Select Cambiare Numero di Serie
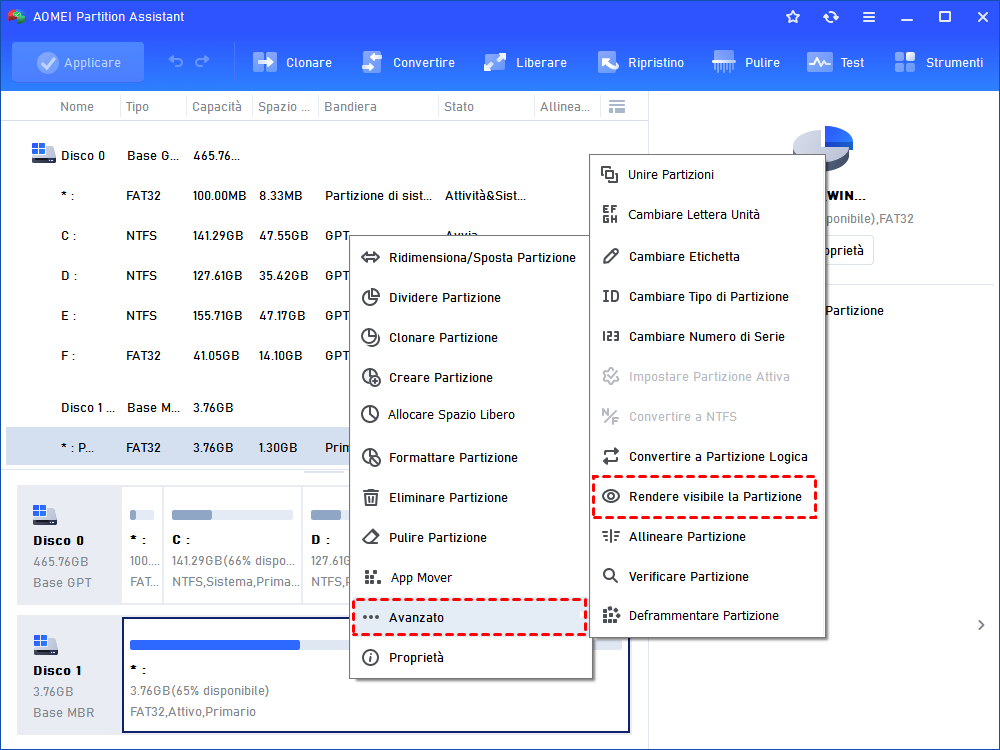This screenshot has height=750, width=1000. tap(707, 337)
